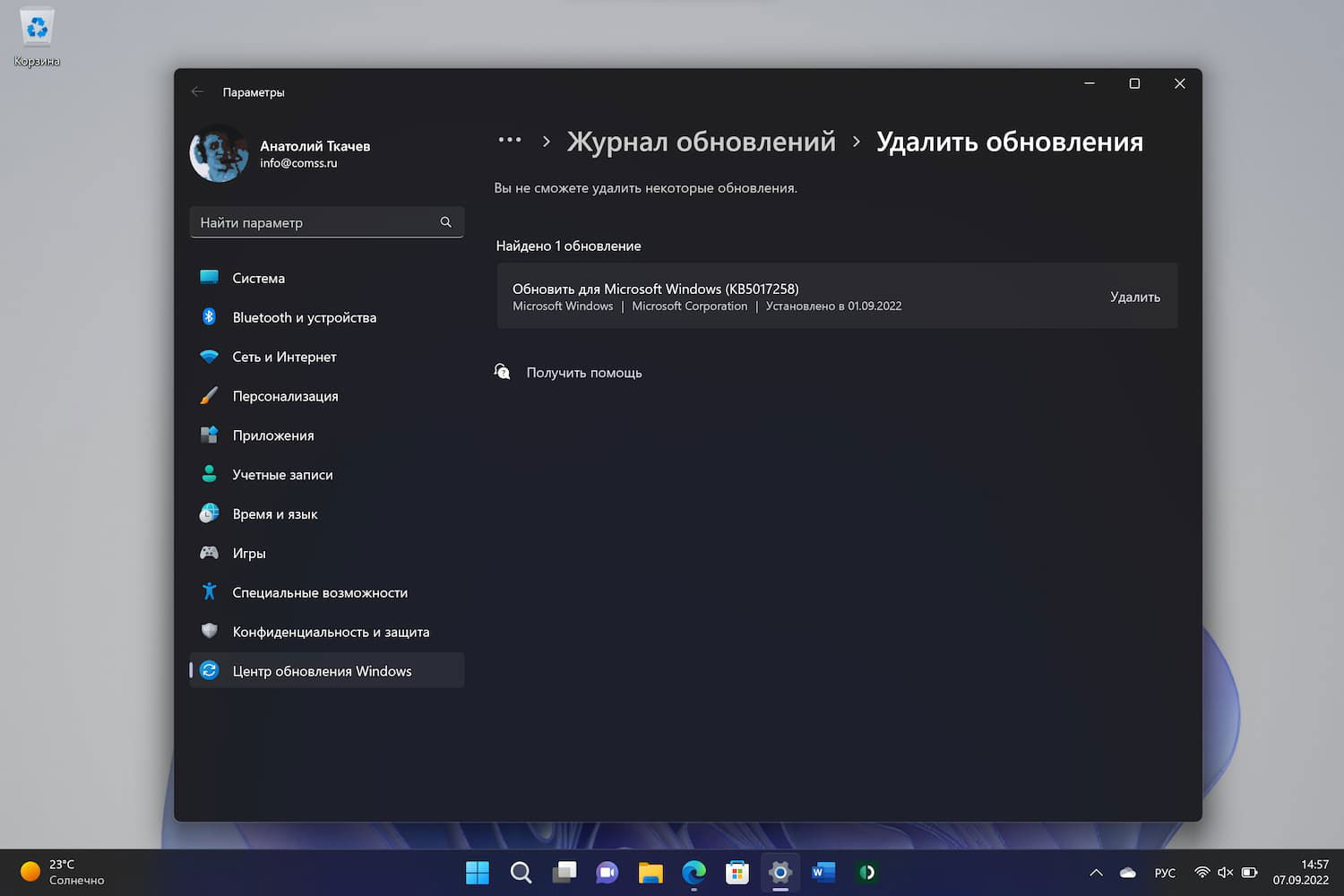Open the Chat app in taskbar
The height and width of the screenshot is (896, 1344).
[x=607, y=872]
